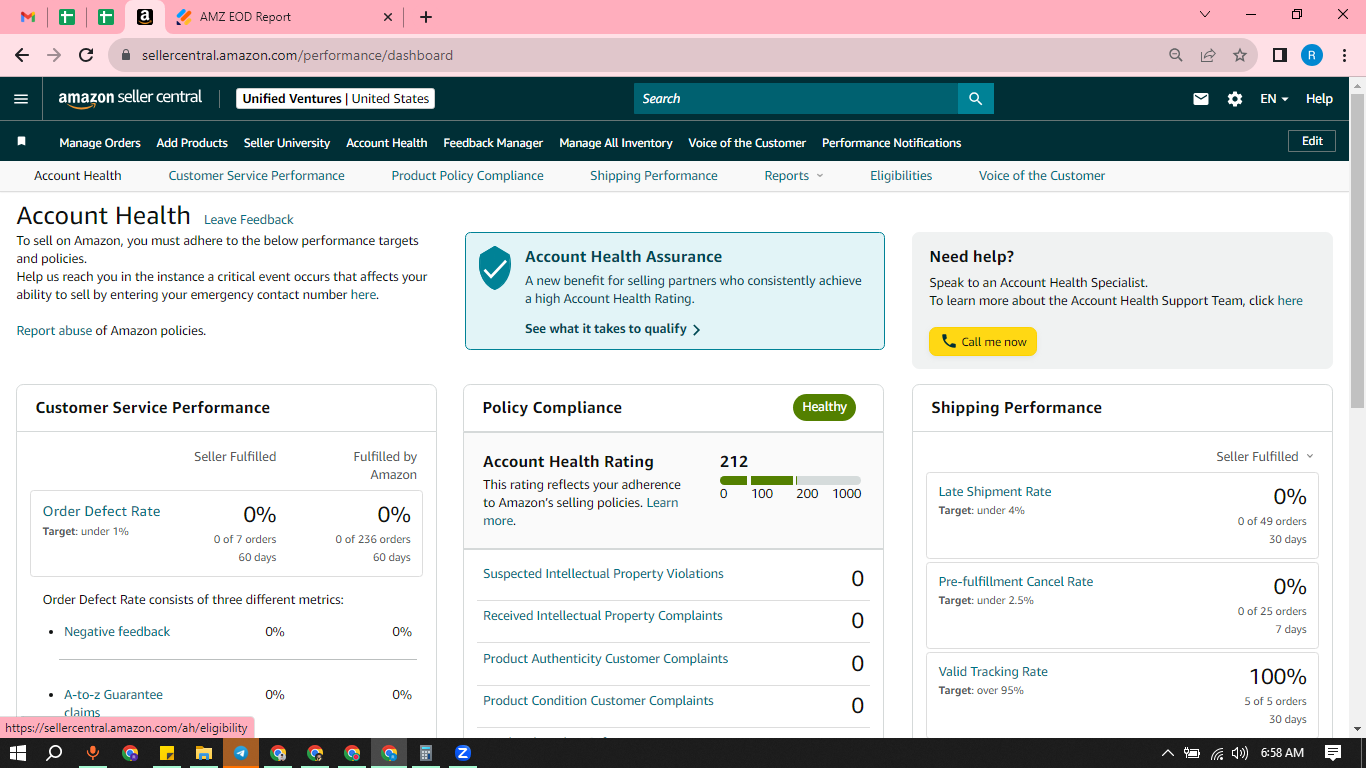Image resolution: width=1366 pixels, height=768 pixels.
Task: Reload the current page
Action: pyautogui.click(x=86, y=55)
